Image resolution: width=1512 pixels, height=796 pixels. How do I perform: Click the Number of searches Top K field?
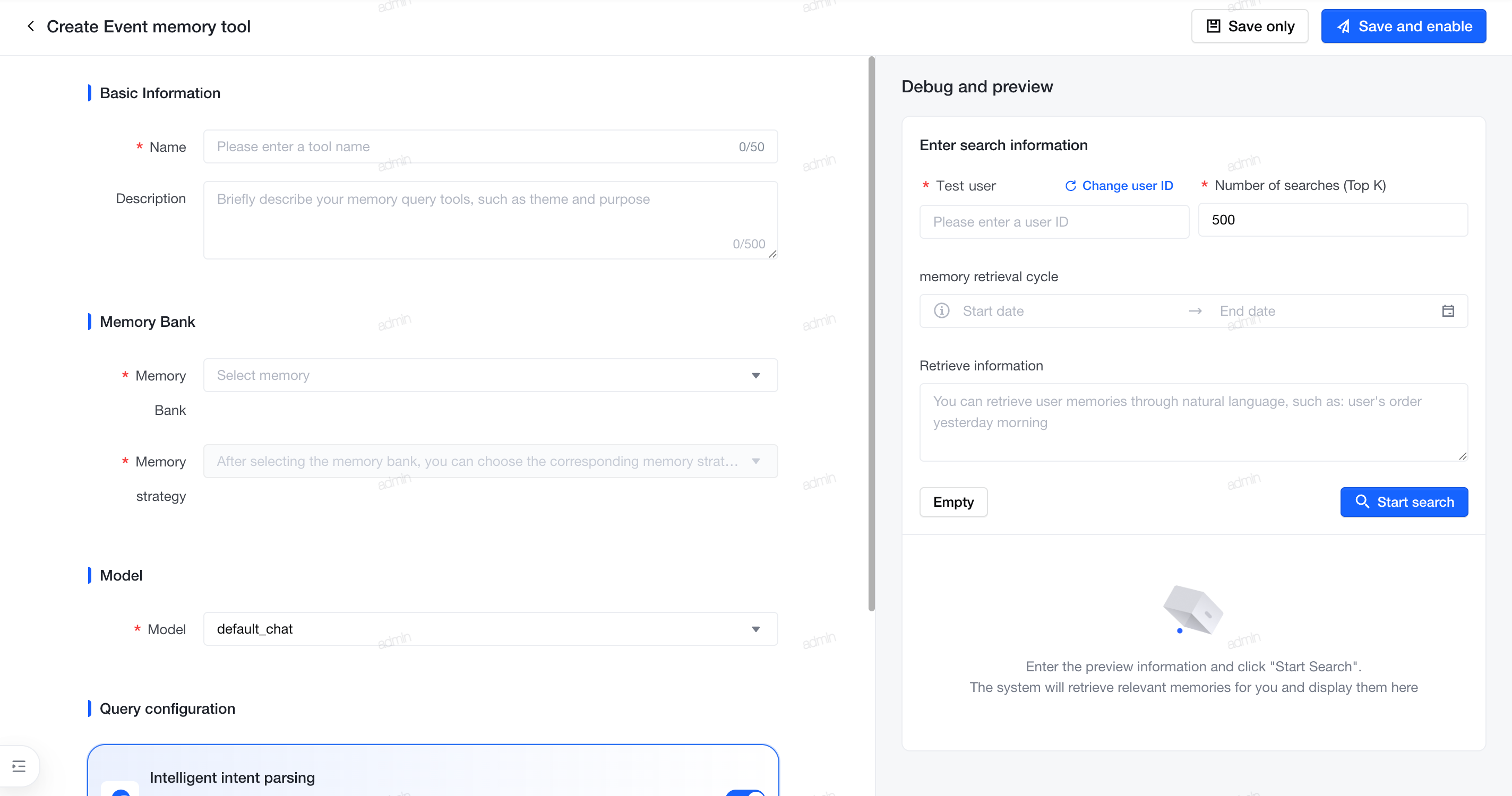point(1333,220)
